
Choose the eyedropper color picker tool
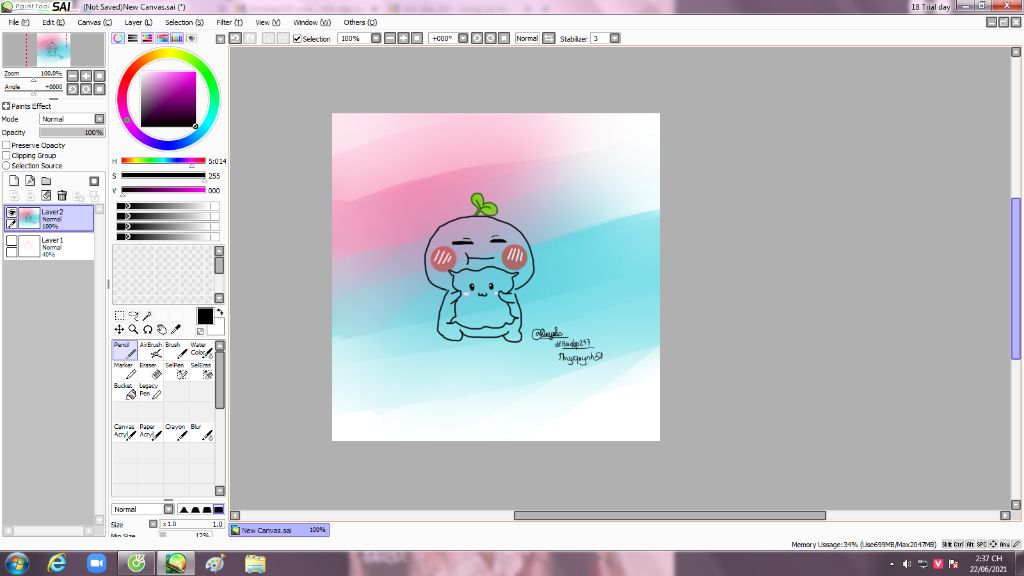[176, 329]
